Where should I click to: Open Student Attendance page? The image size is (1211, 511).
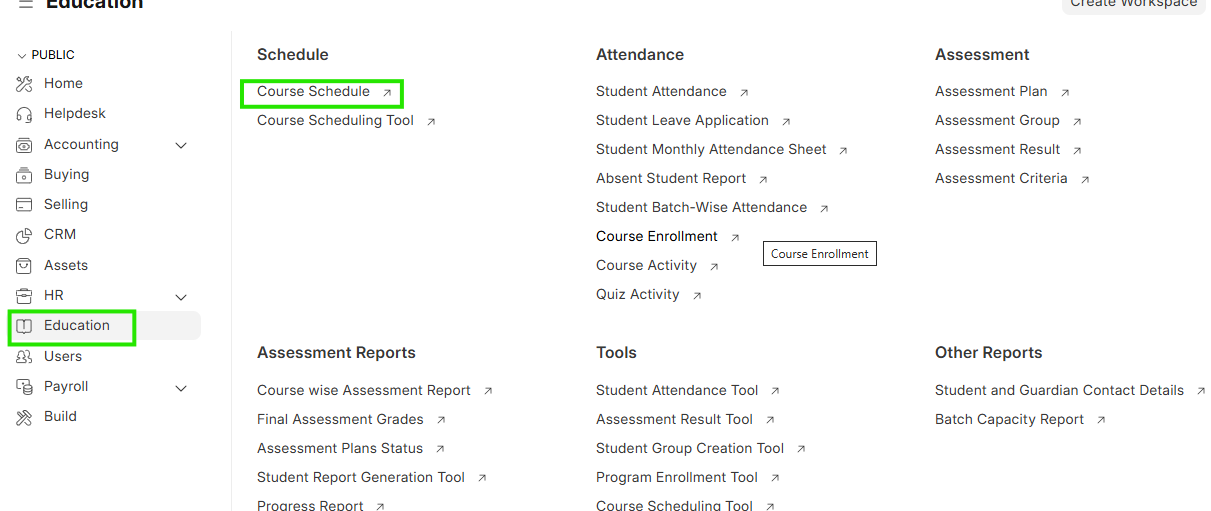[661, 92]
